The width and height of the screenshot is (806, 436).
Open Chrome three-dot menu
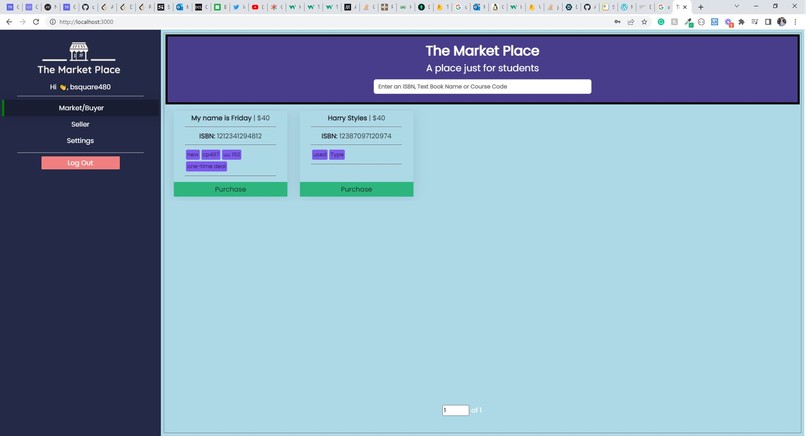[x=795, y=22]
